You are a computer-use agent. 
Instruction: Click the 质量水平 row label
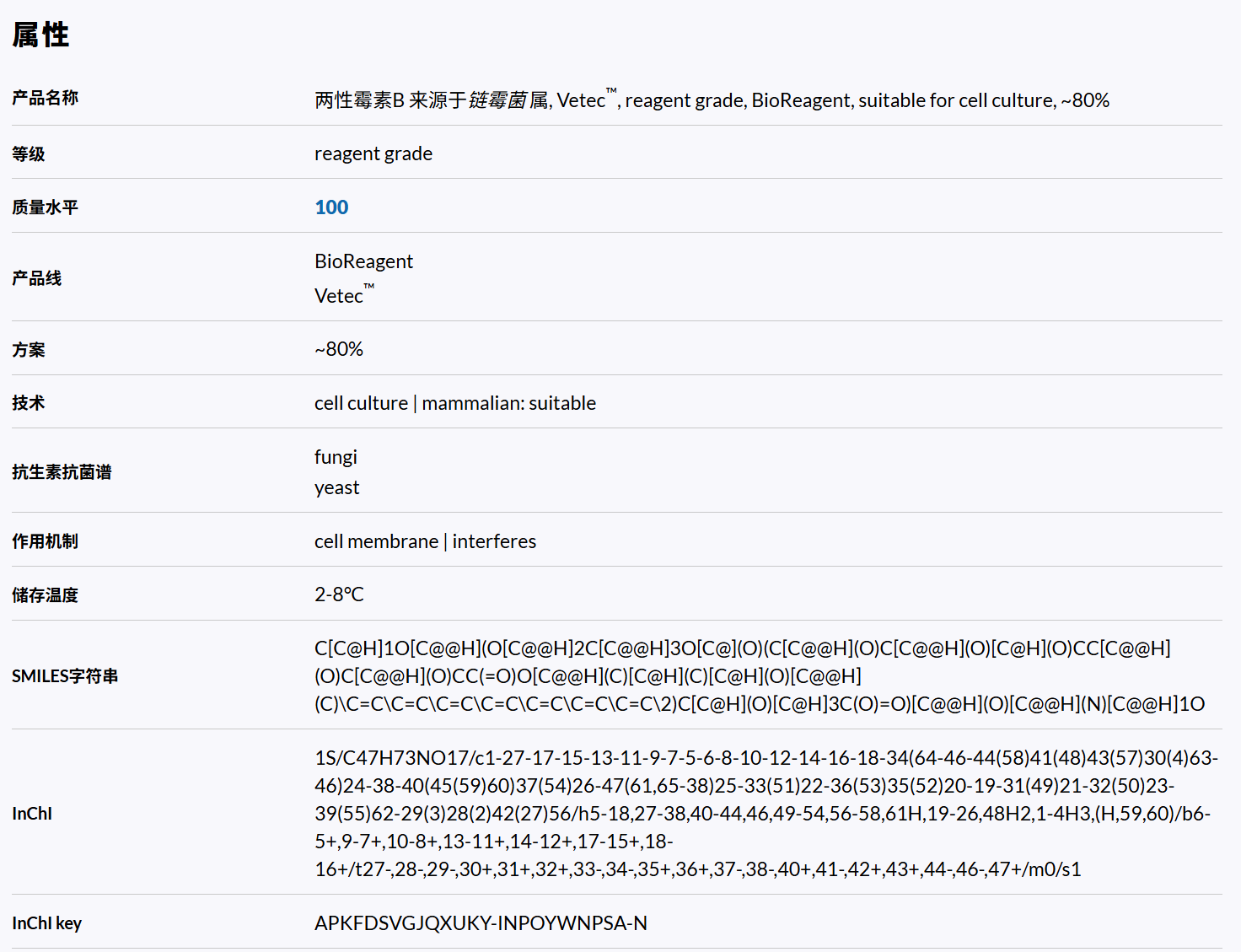tap(44, 207)
